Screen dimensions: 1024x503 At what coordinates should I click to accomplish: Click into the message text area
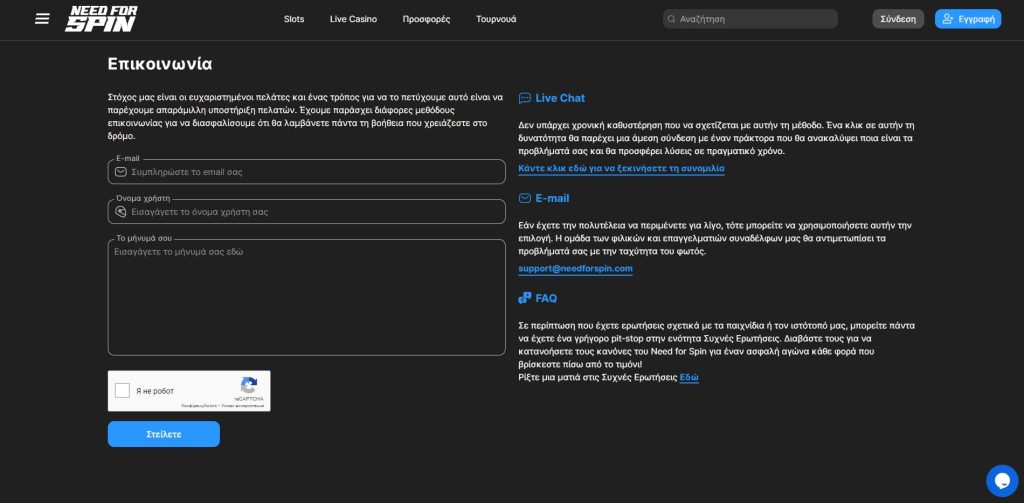pyautogui.click(x=306, y=298)
